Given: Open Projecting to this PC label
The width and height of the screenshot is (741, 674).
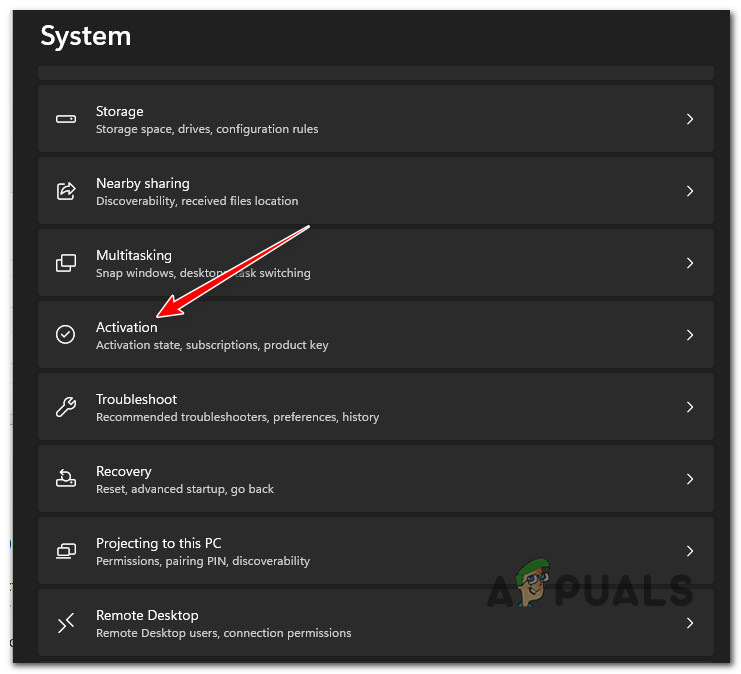Looking at the screenshot, I should tap(158, 543).
